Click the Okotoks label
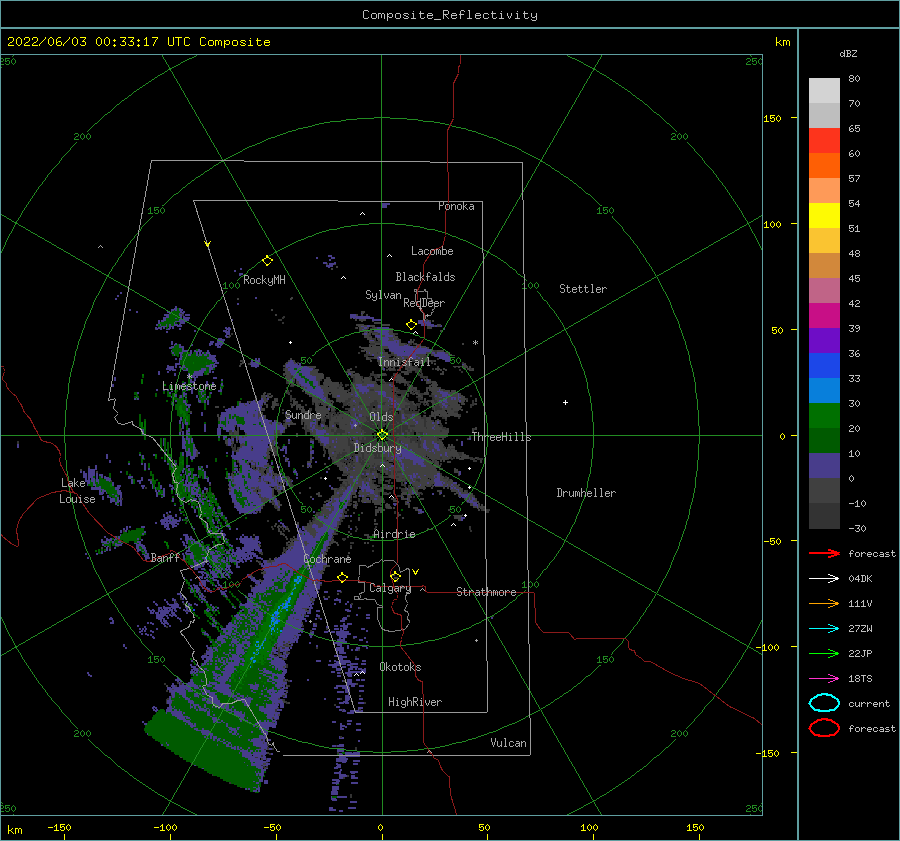900x841 pixels. [400, 667]
